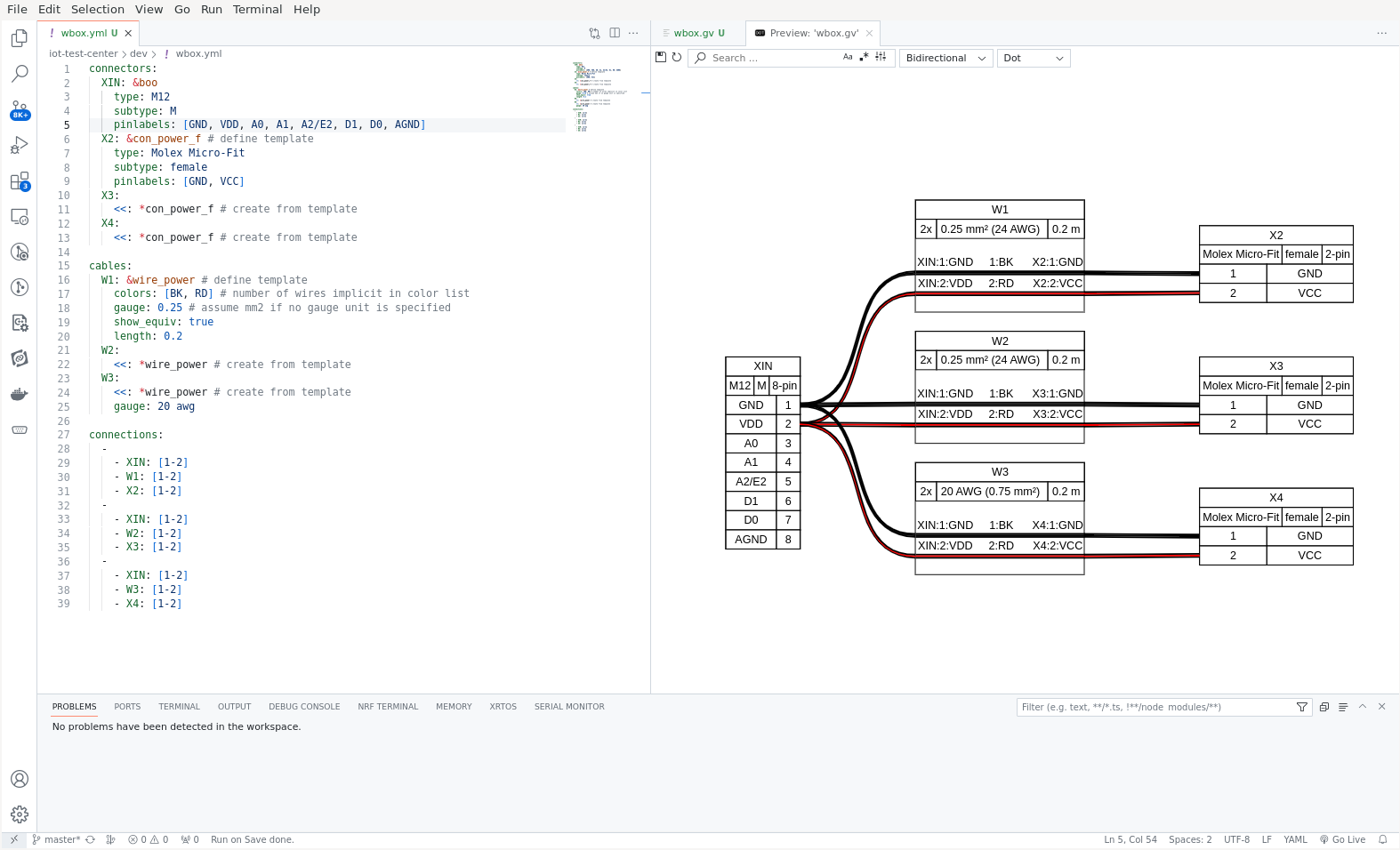The image size is (1400, 850).
Task: Toggle match case in preview search
Action: click(x=848, y=57)
